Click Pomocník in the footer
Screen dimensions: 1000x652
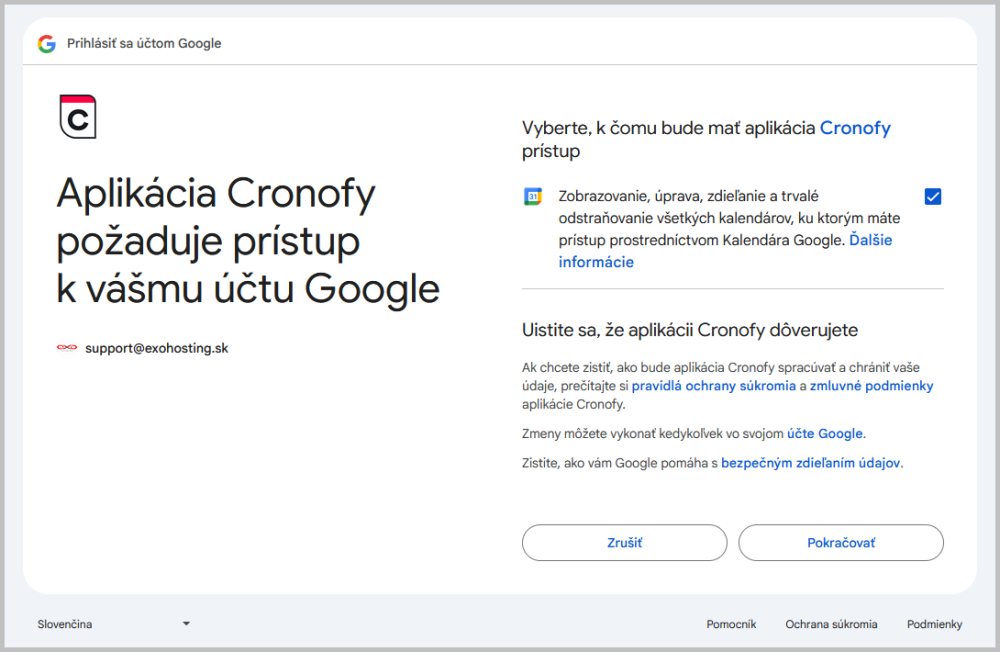(731, 623)
